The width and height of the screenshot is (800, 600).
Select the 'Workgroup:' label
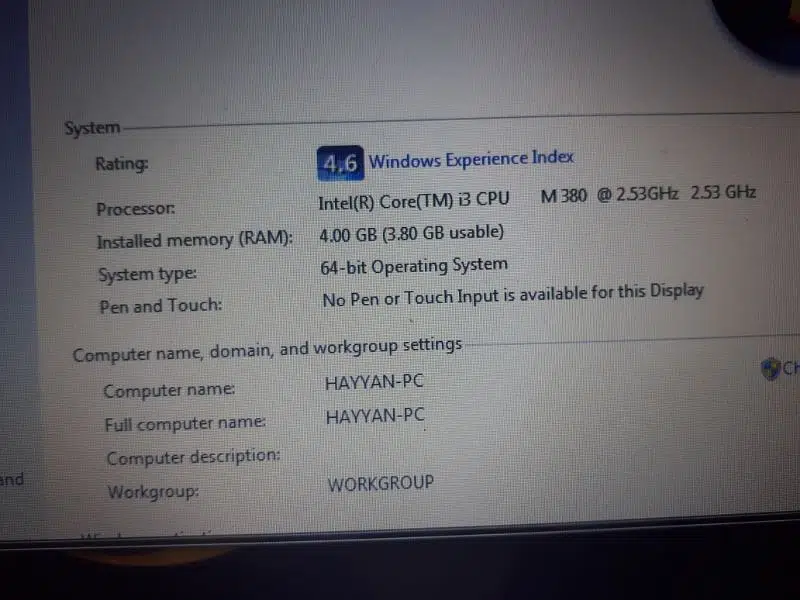153,492
